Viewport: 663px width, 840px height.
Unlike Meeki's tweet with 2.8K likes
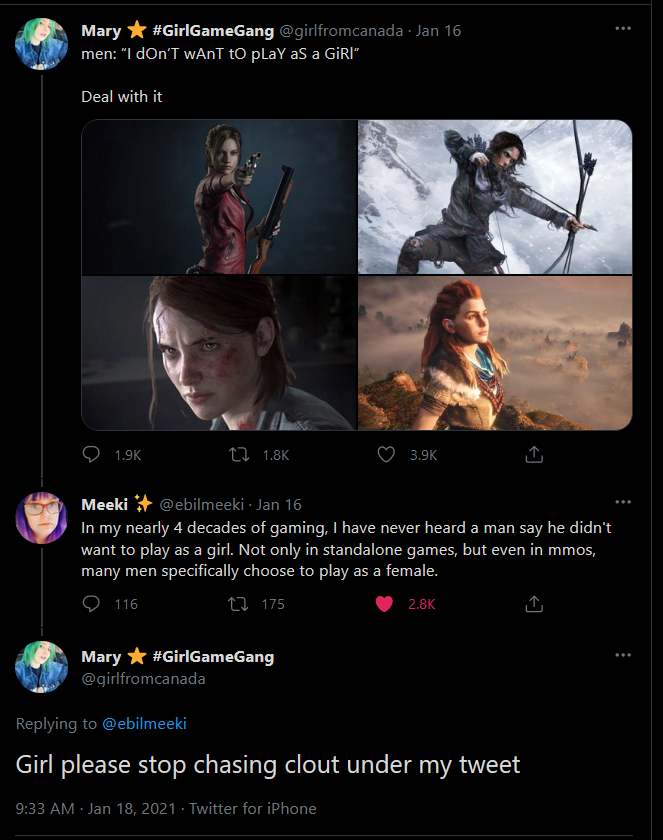pos(385,604)
